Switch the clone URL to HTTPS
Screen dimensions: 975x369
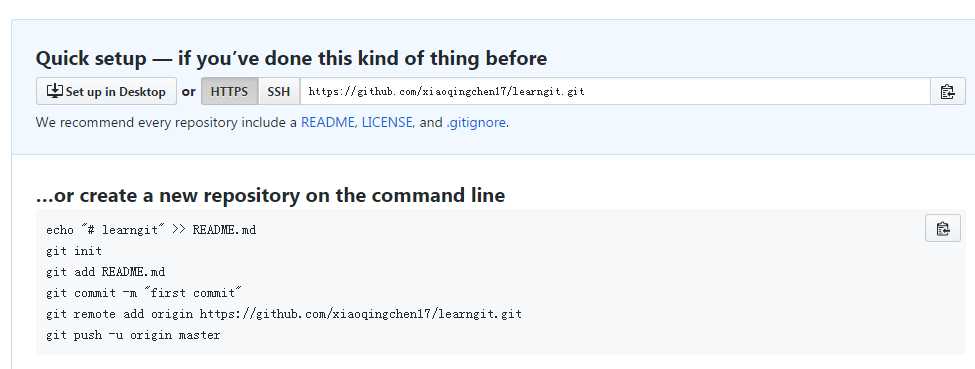click(x=229, y=91)
